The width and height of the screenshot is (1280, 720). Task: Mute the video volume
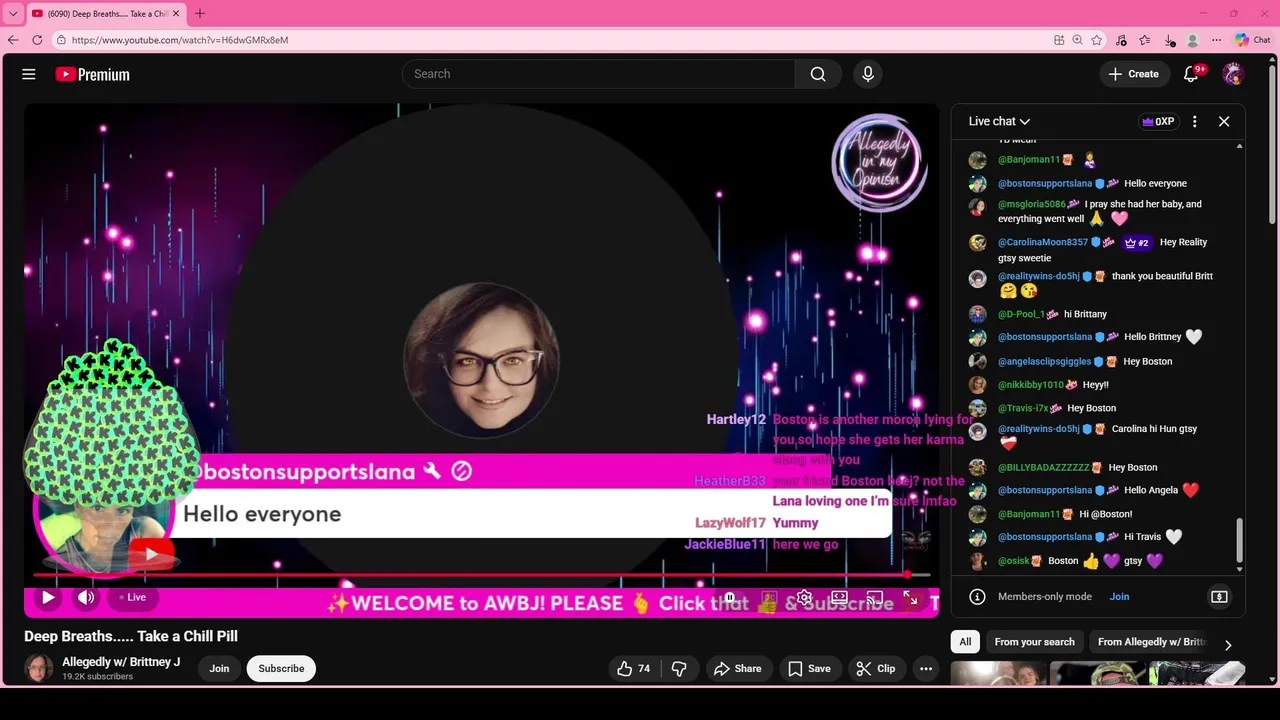tap(86, 597)
